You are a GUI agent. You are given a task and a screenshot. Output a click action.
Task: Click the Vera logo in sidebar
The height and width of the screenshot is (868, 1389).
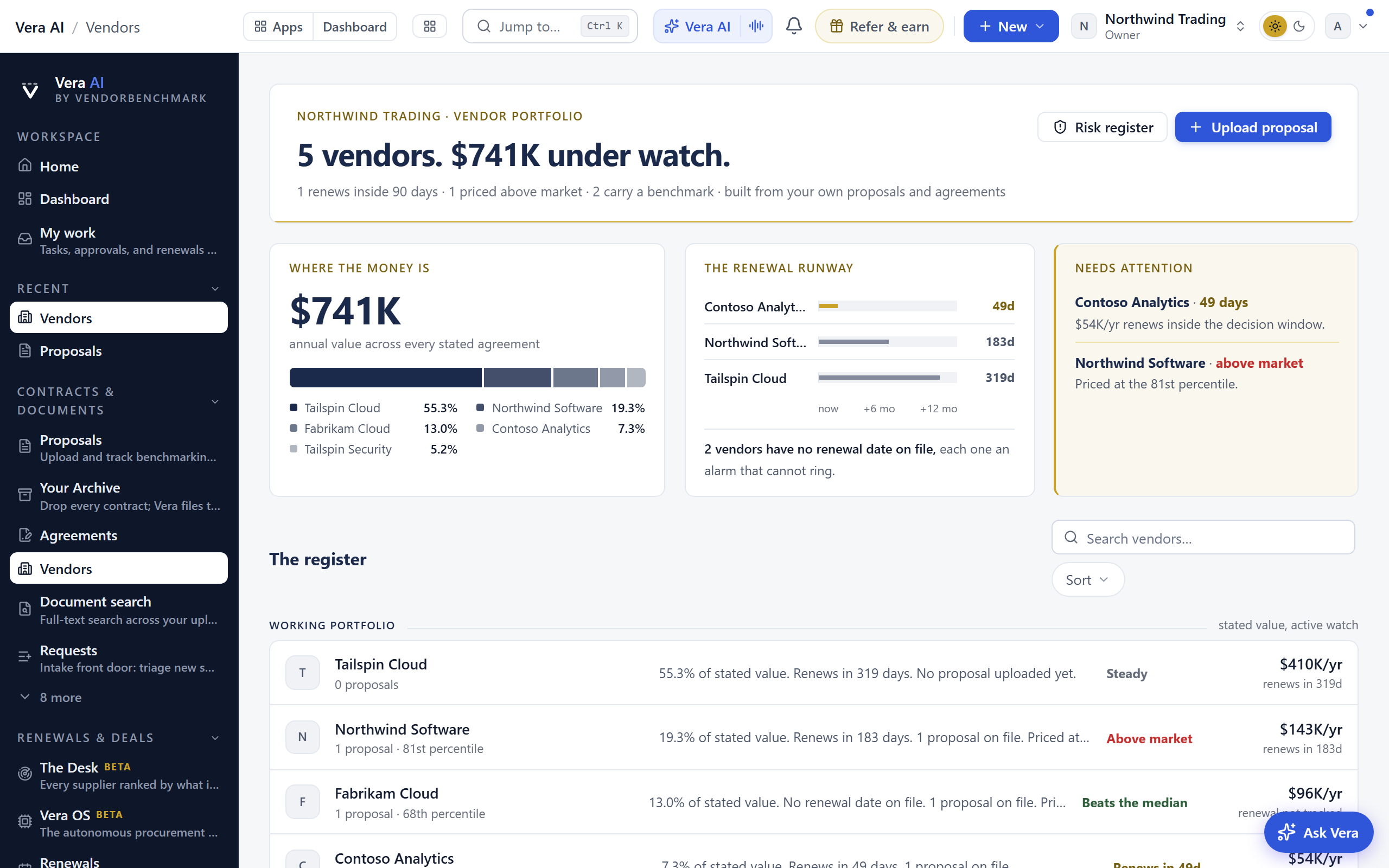click(30, 90)
